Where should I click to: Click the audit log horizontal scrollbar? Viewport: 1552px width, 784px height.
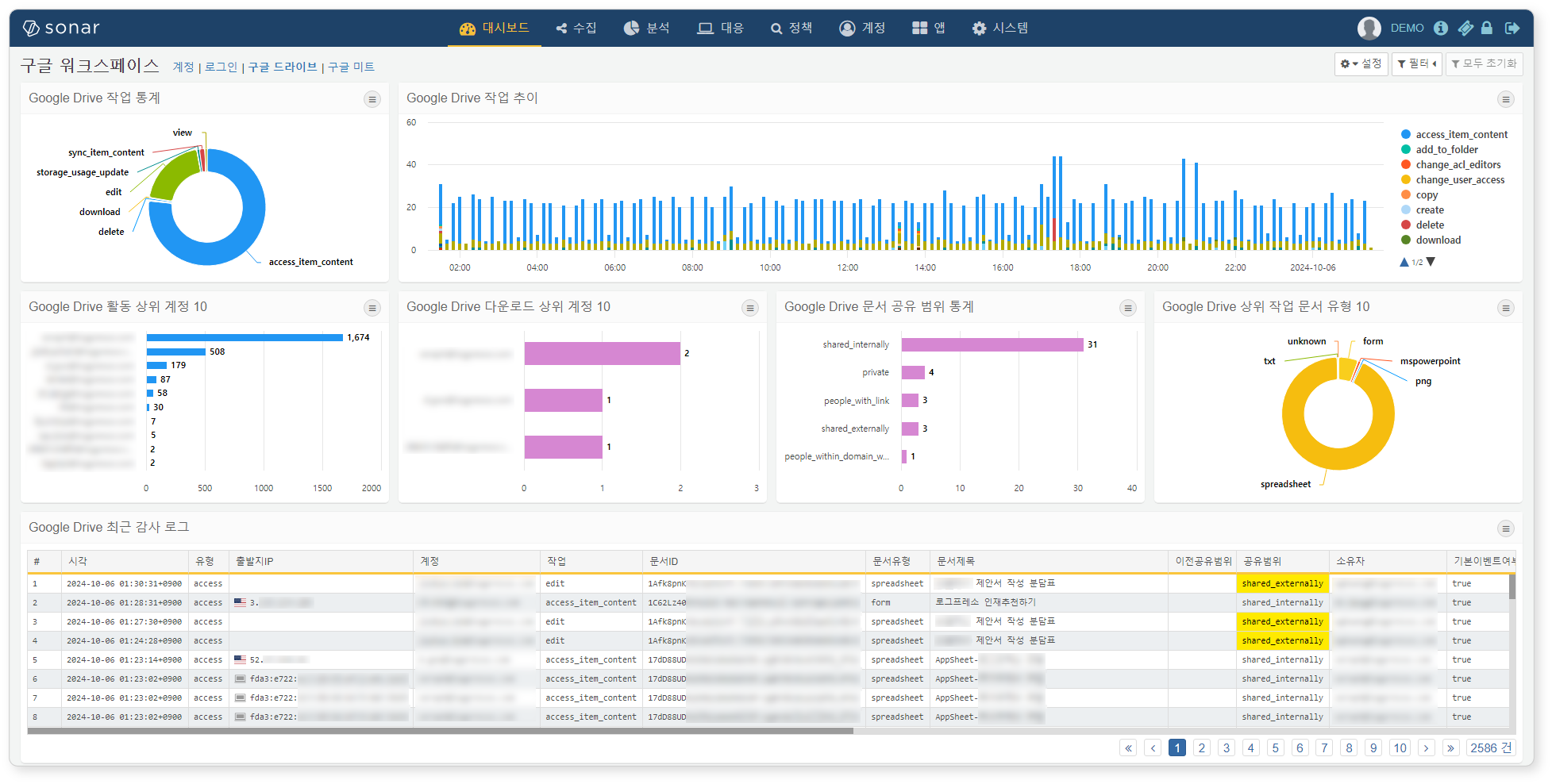coord(441,731)
